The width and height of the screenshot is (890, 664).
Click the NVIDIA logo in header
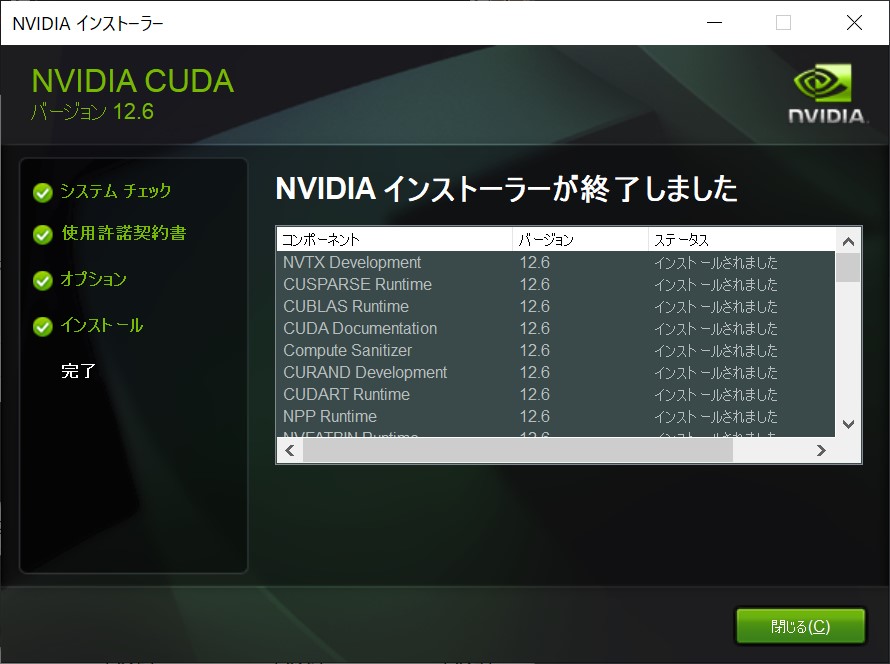pyautogui.click(x=827, y=94)
